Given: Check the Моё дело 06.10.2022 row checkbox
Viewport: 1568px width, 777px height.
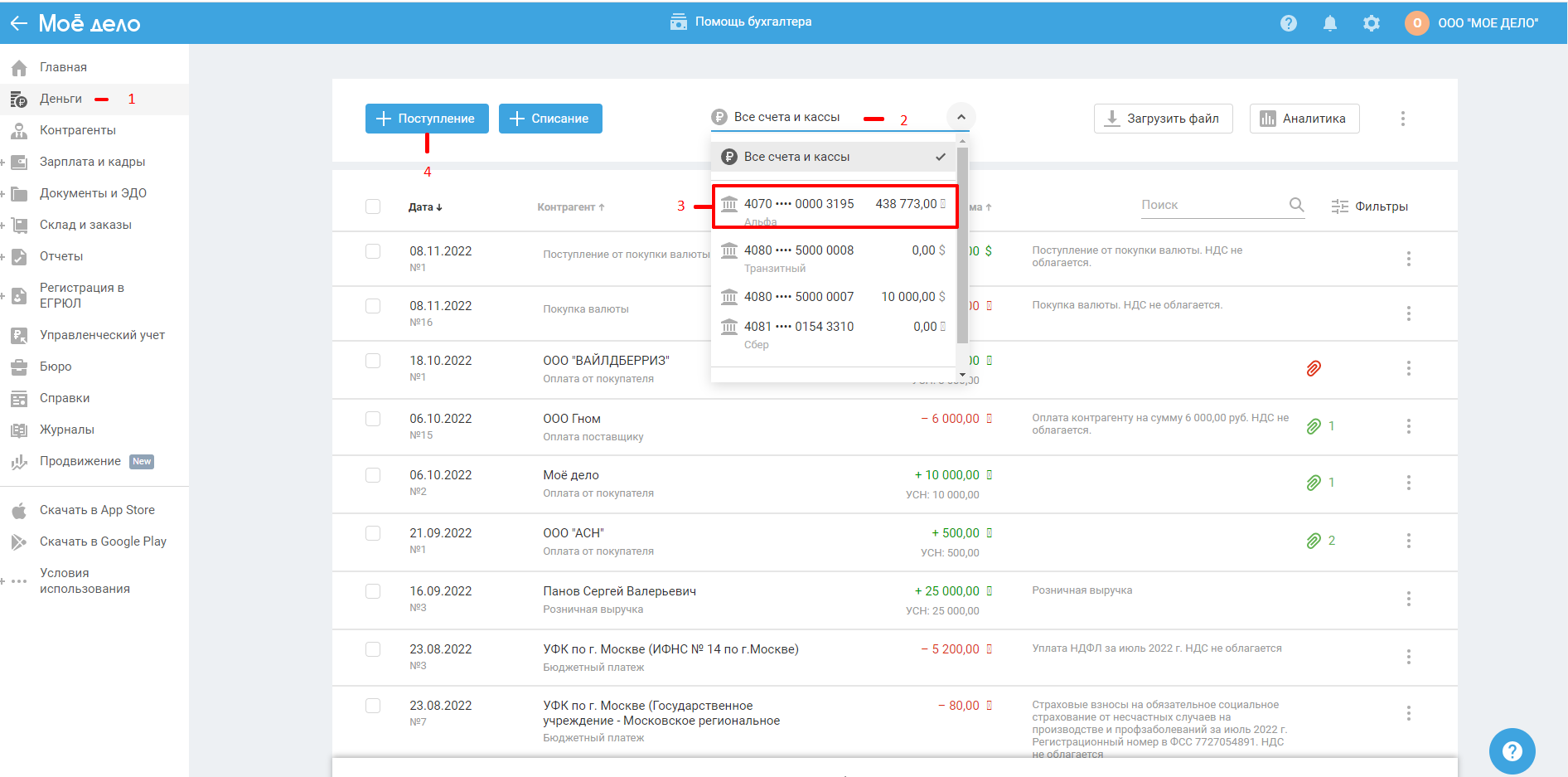Looking at the screenshot, I should (373, 475).
